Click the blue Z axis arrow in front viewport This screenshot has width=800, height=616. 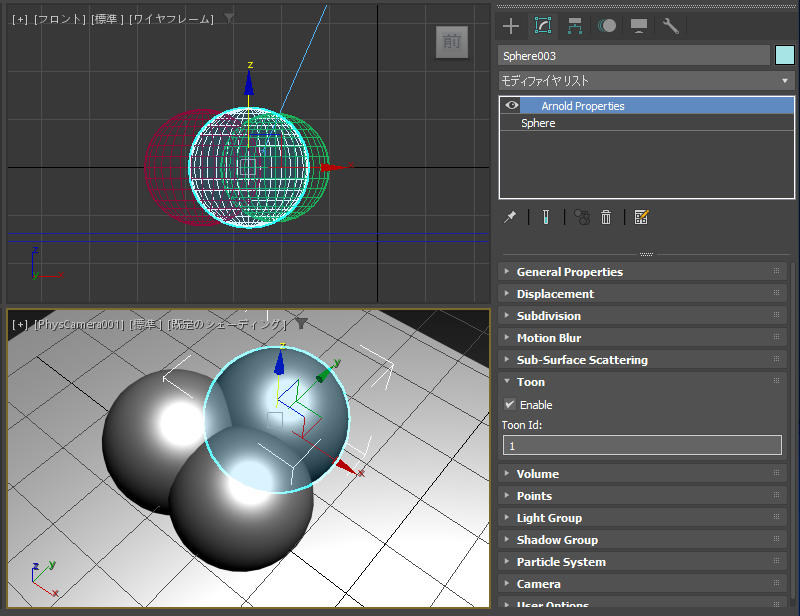click(x=248, y=82)
